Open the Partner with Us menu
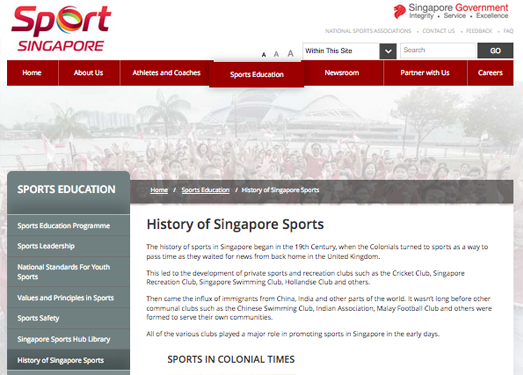This screenshot has height=375, width=523. coord(425,73)
